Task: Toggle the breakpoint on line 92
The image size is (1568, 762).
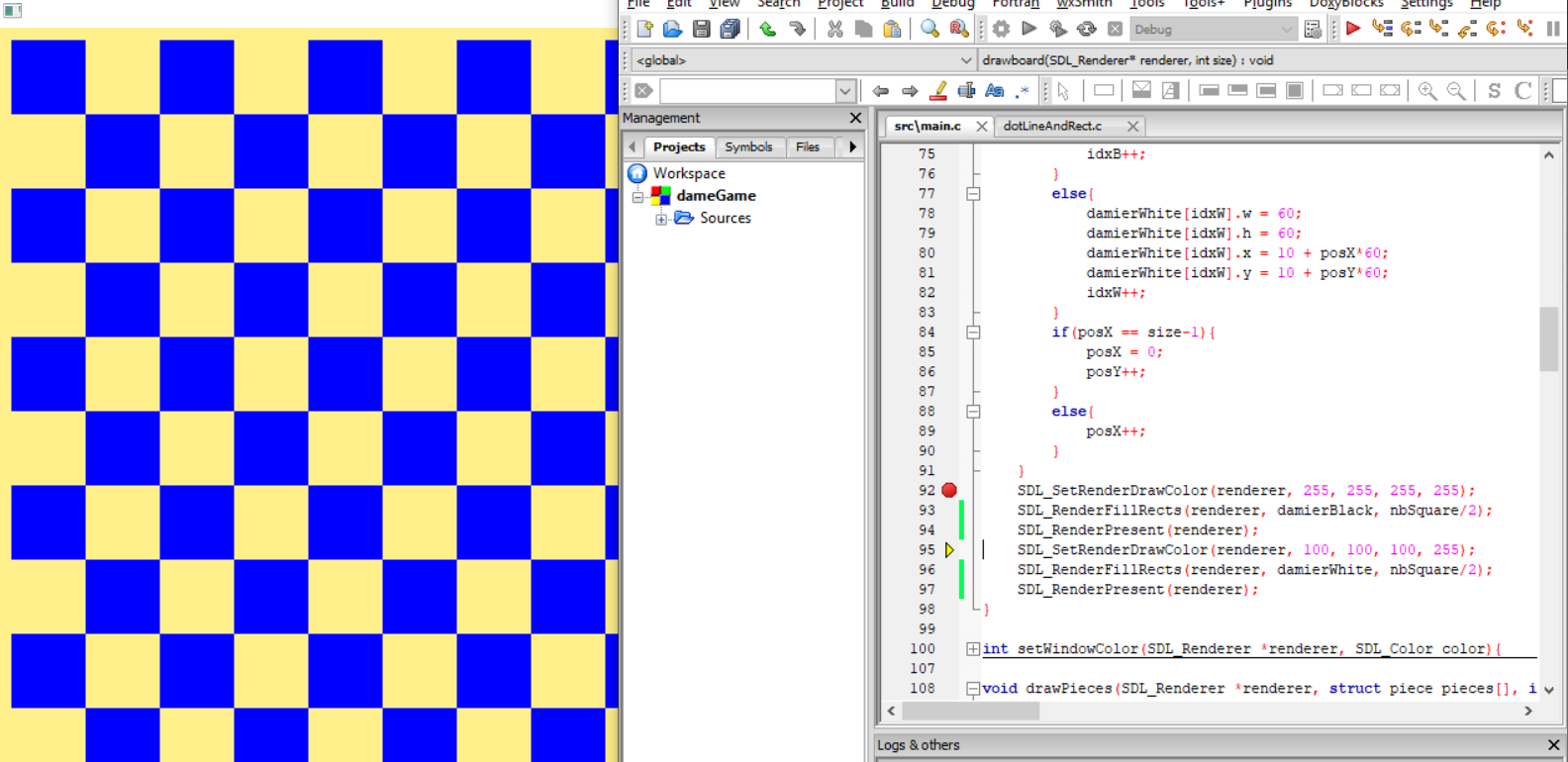Action: click(x=949, y=490)
